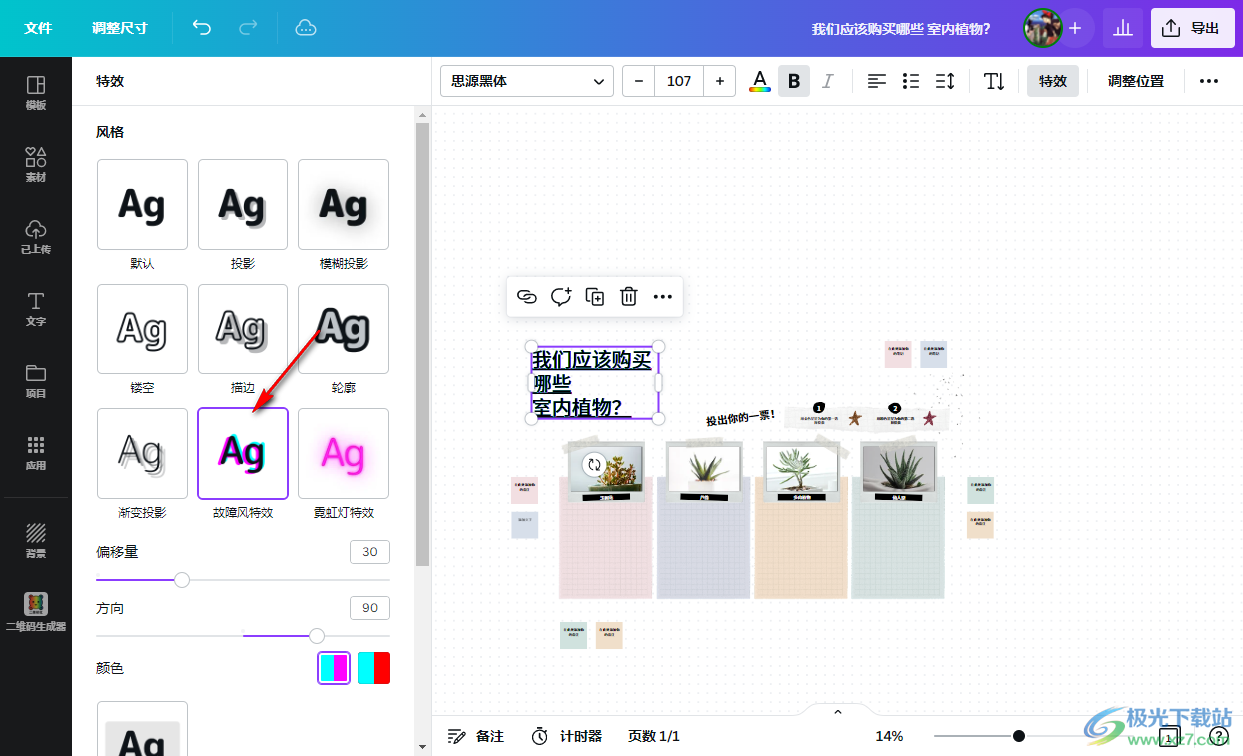This screenshot has height=756, width=1243.
Task: Toggle bold formatting
Action: (x=794, y=81)
